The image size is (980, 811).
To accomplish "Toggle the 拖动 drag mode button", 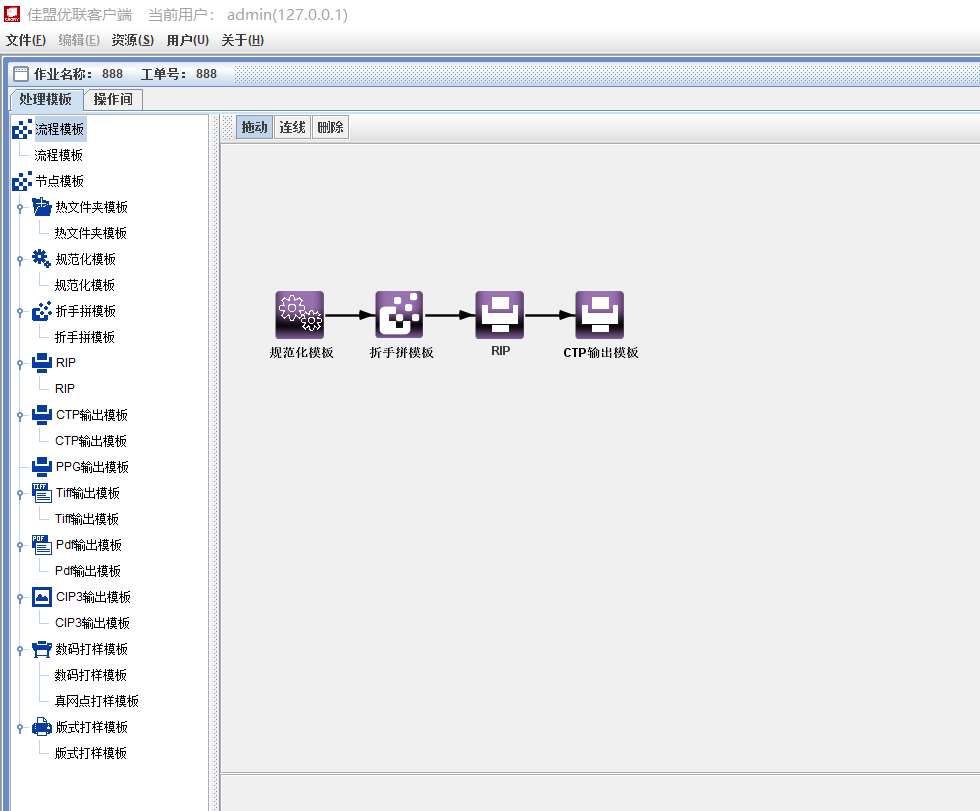I will [255, 128].
